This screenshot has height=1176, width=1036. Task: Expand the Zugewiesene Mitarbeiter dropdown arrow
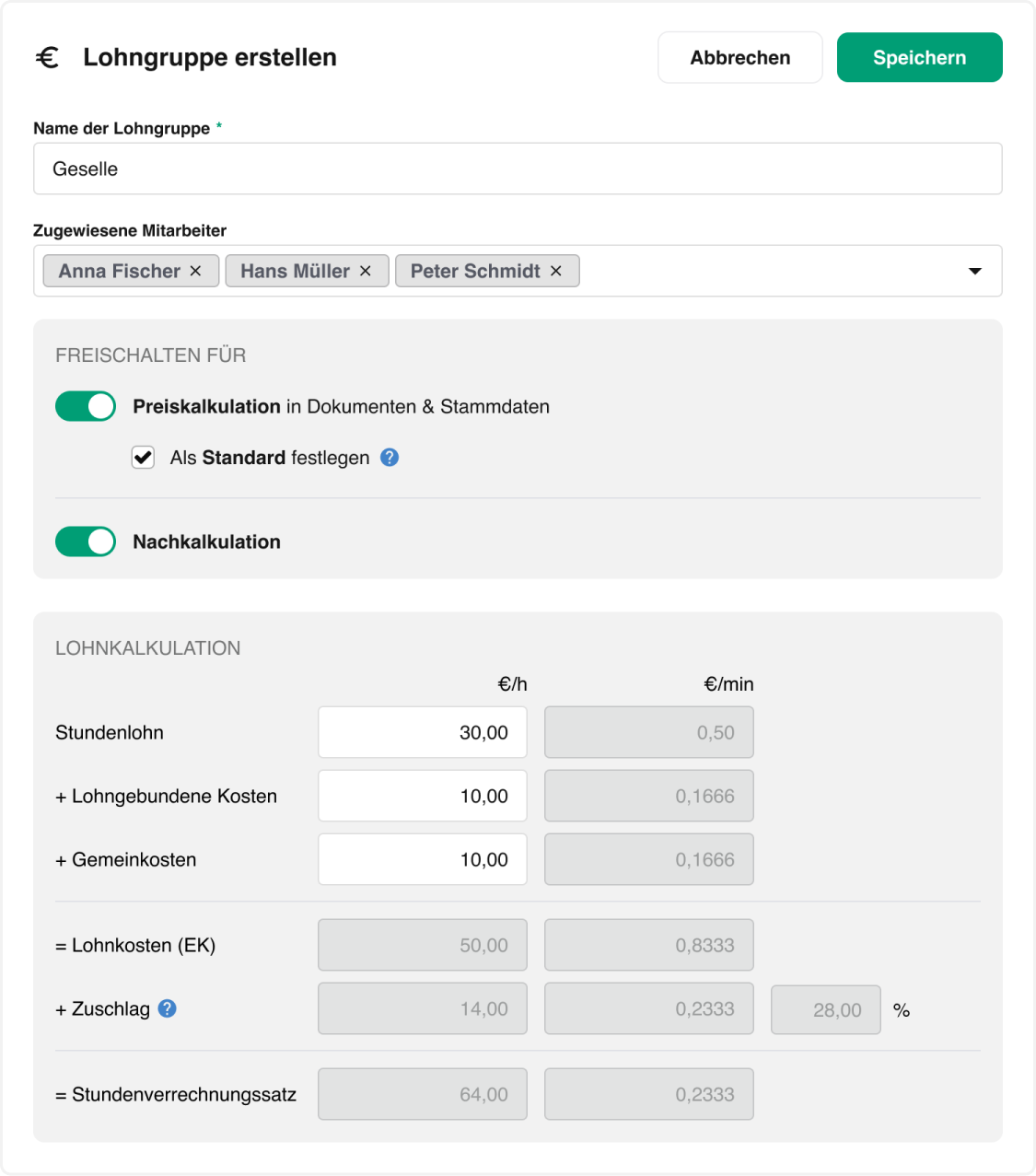click(975, 272)
